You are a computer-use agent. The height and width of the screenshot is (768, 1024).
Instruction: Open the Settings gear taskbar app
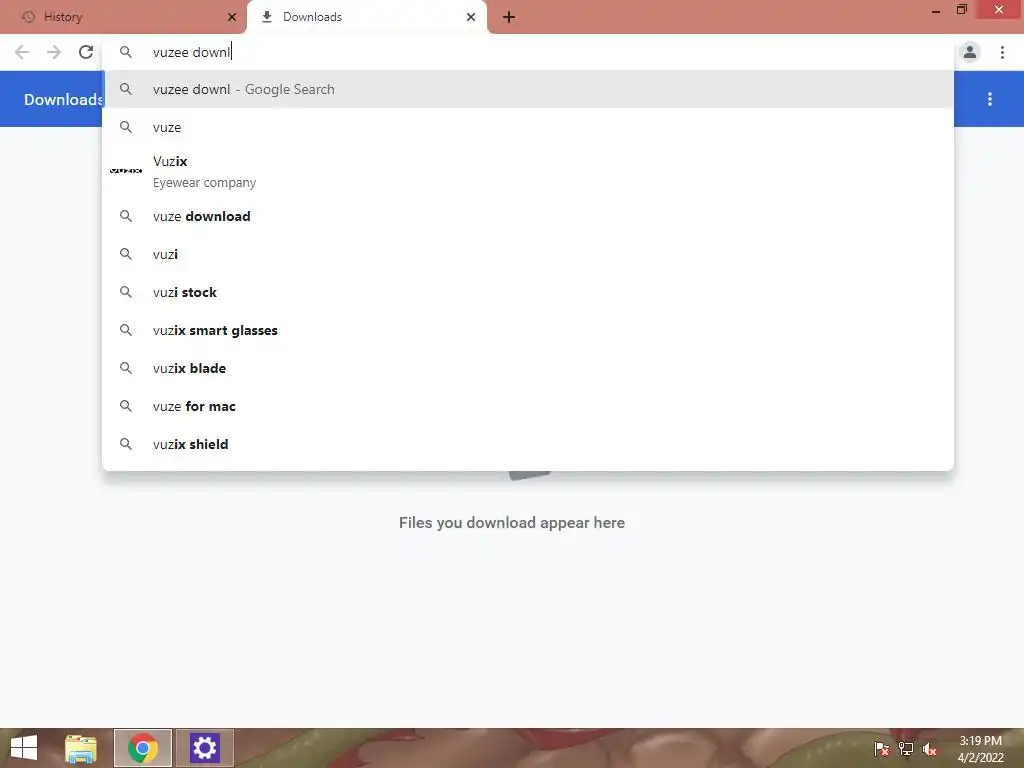pyautogui.click(x=204, y=748)
